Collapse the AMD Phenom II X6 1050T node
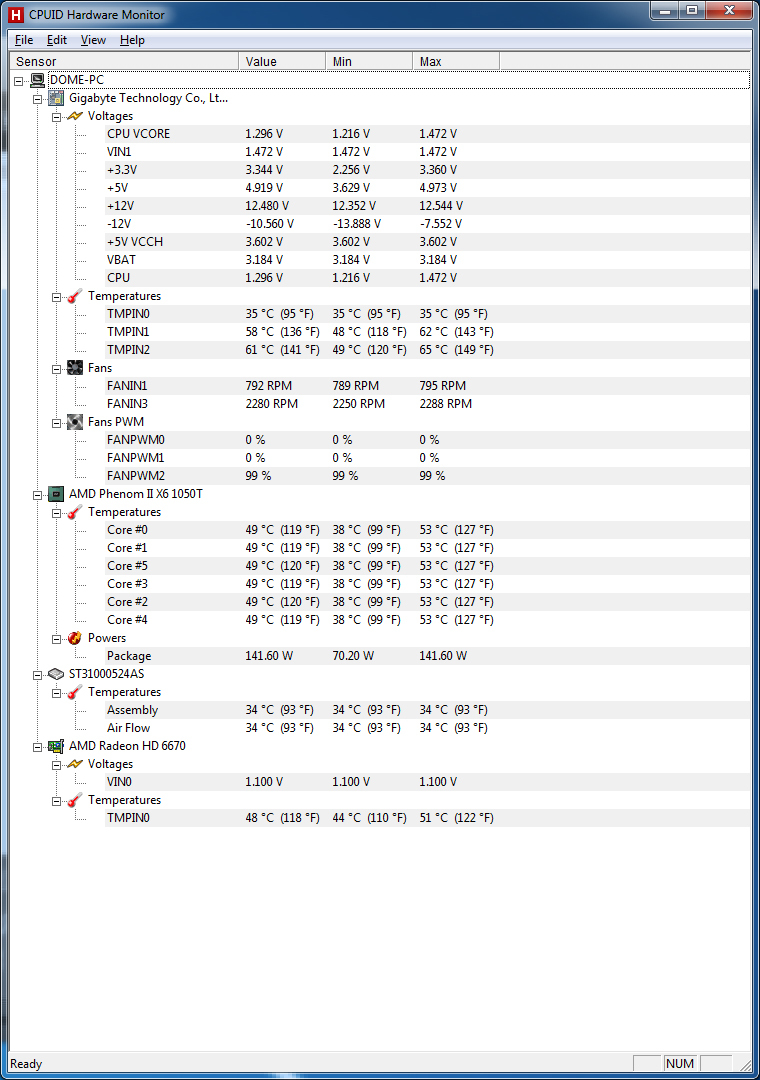 coord(37,495)
